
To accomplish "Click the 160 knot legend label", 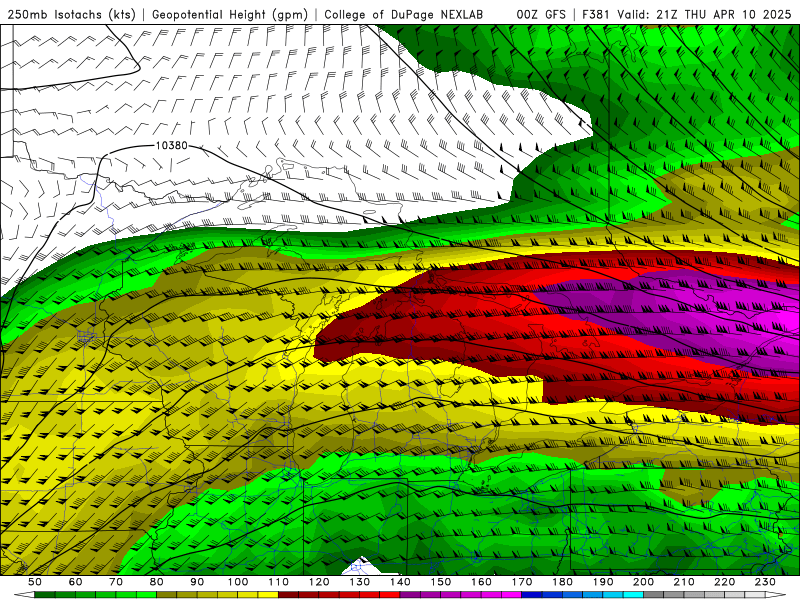I will (x=481, y=582).
